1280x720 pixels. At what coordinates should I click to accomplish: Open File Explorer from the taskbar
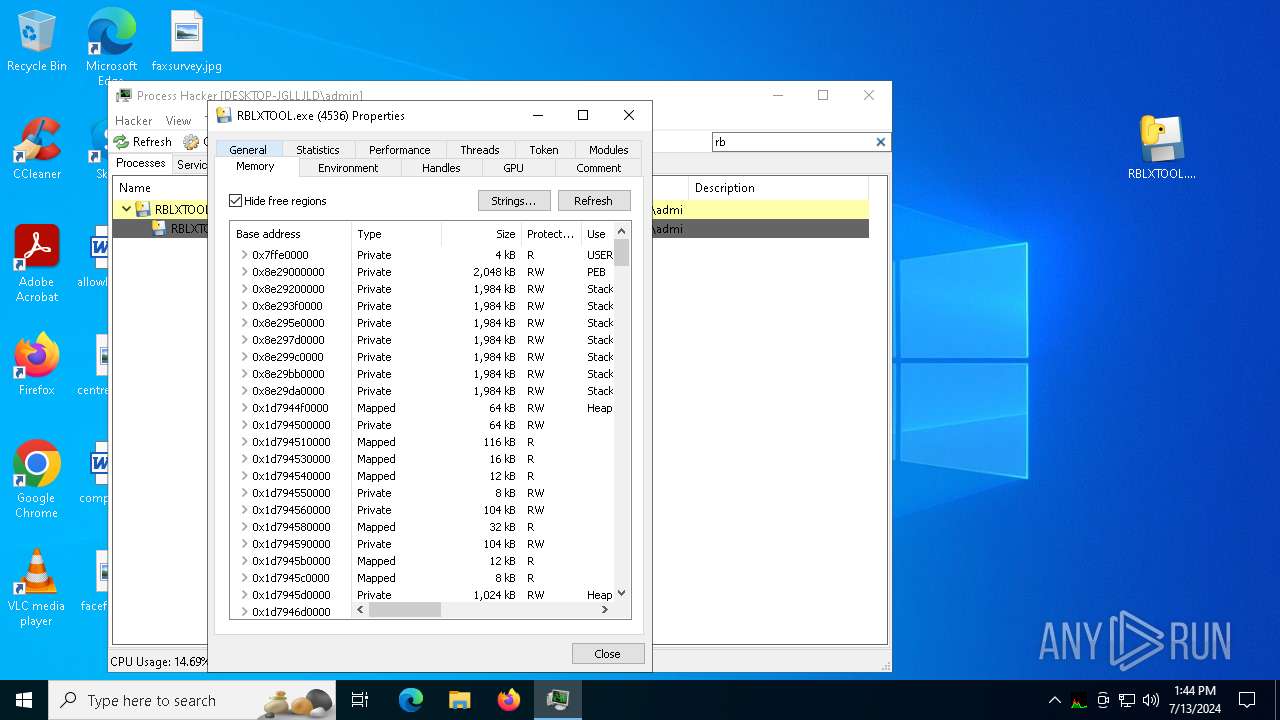pos(459,700)
